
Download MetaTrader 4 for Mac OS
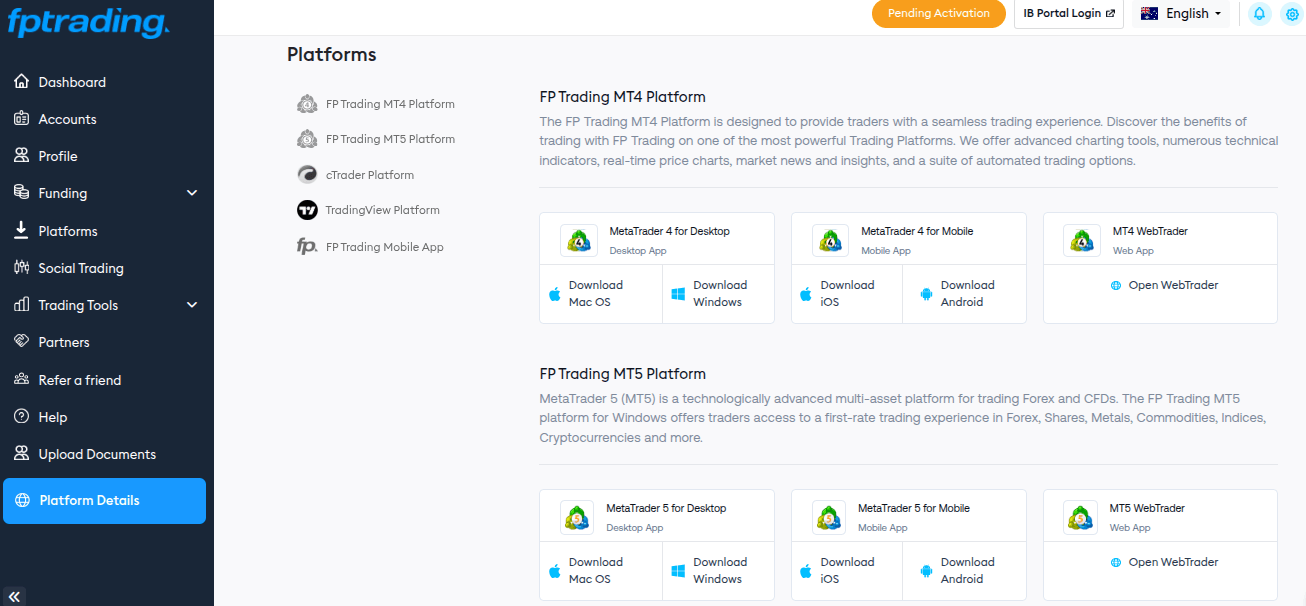(601, 294)
